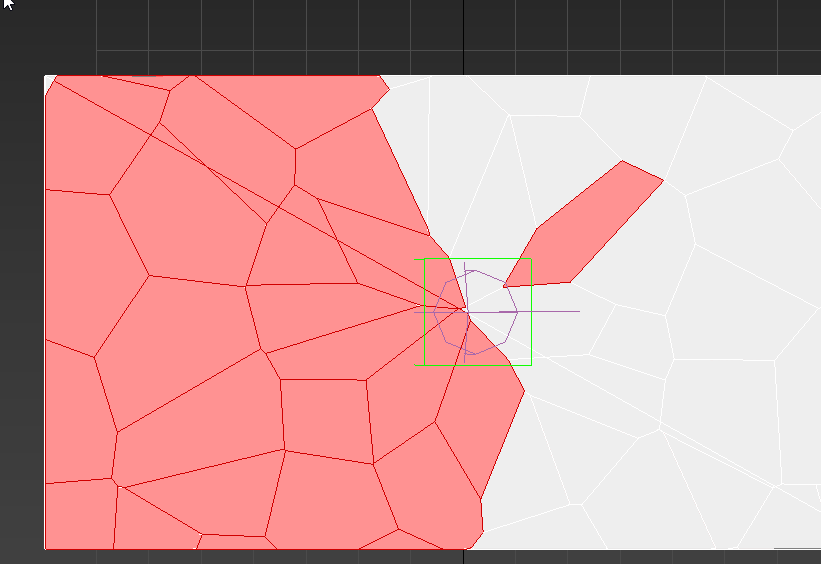Select the isolated red polygon among white faces

pyautogui.click(x=581, y=225)
